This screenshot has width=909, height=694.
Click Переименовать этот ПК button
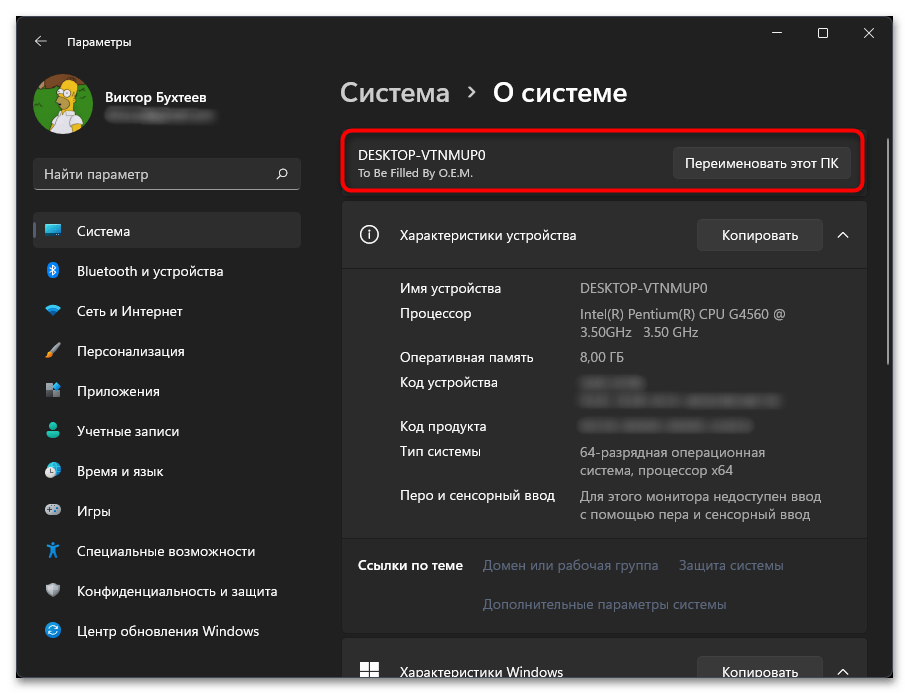tap(761, 163)
